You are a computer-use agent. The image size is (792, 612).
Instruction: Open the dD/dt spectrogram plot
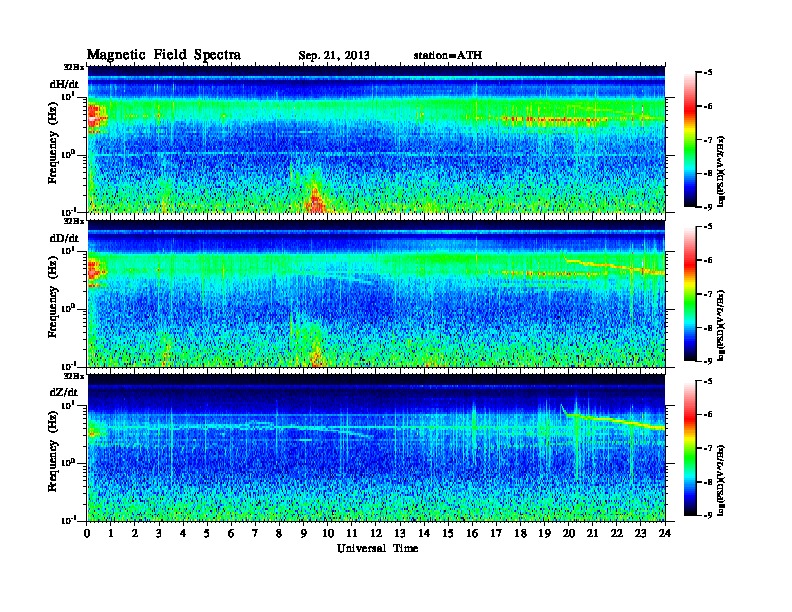(x=376, y=294)
